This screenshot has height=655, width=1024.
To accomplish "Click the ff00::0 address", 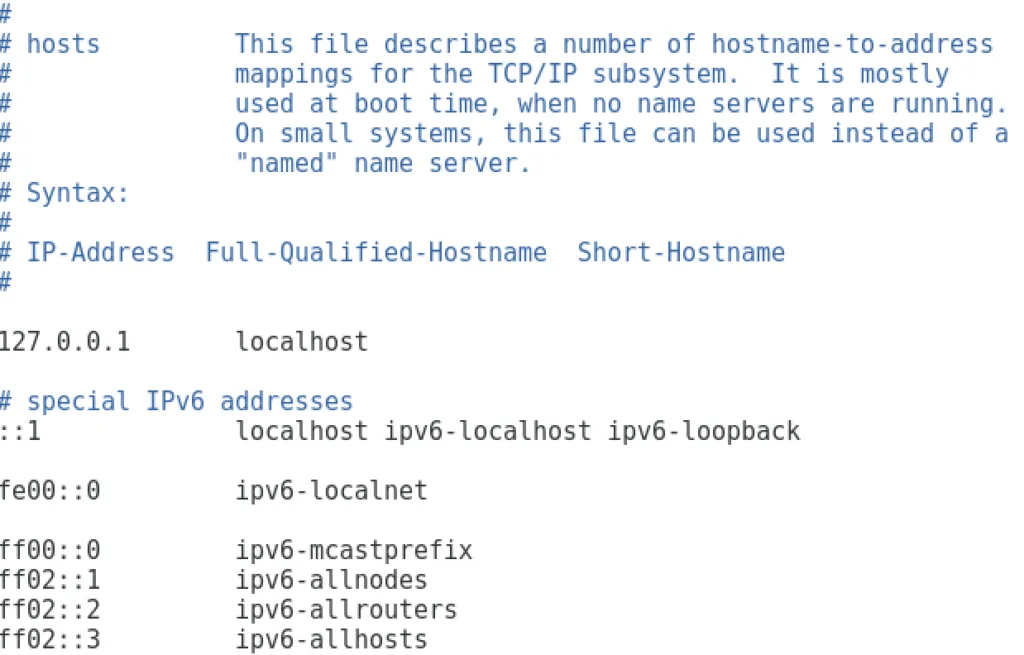I will 50,550.
